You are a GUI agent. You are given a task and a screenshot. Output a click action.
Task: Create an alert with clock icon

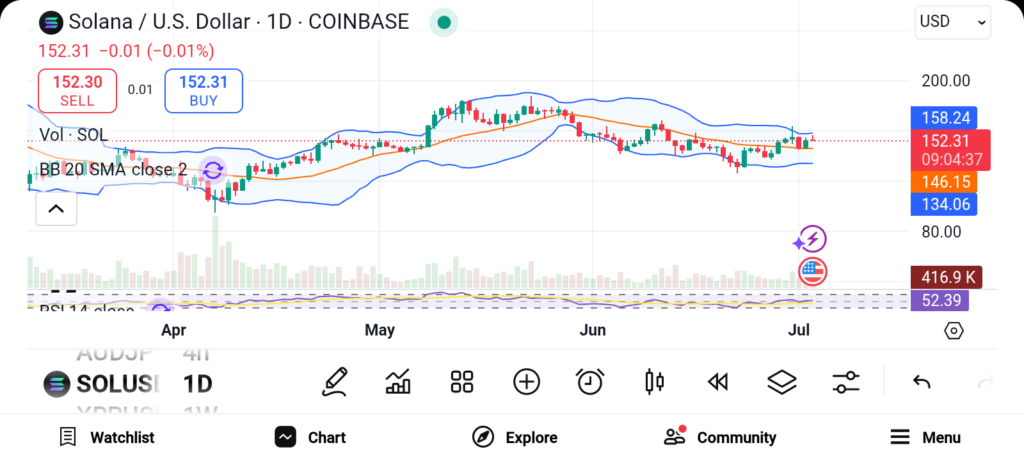tap(590, 382)
